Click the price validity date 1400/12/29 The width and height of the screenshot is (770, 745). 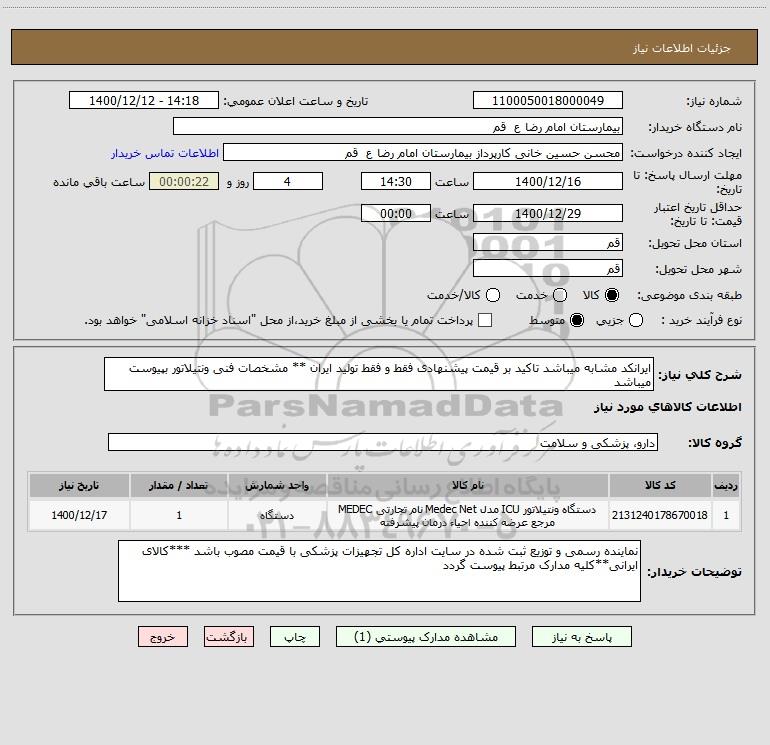(548, 213)
